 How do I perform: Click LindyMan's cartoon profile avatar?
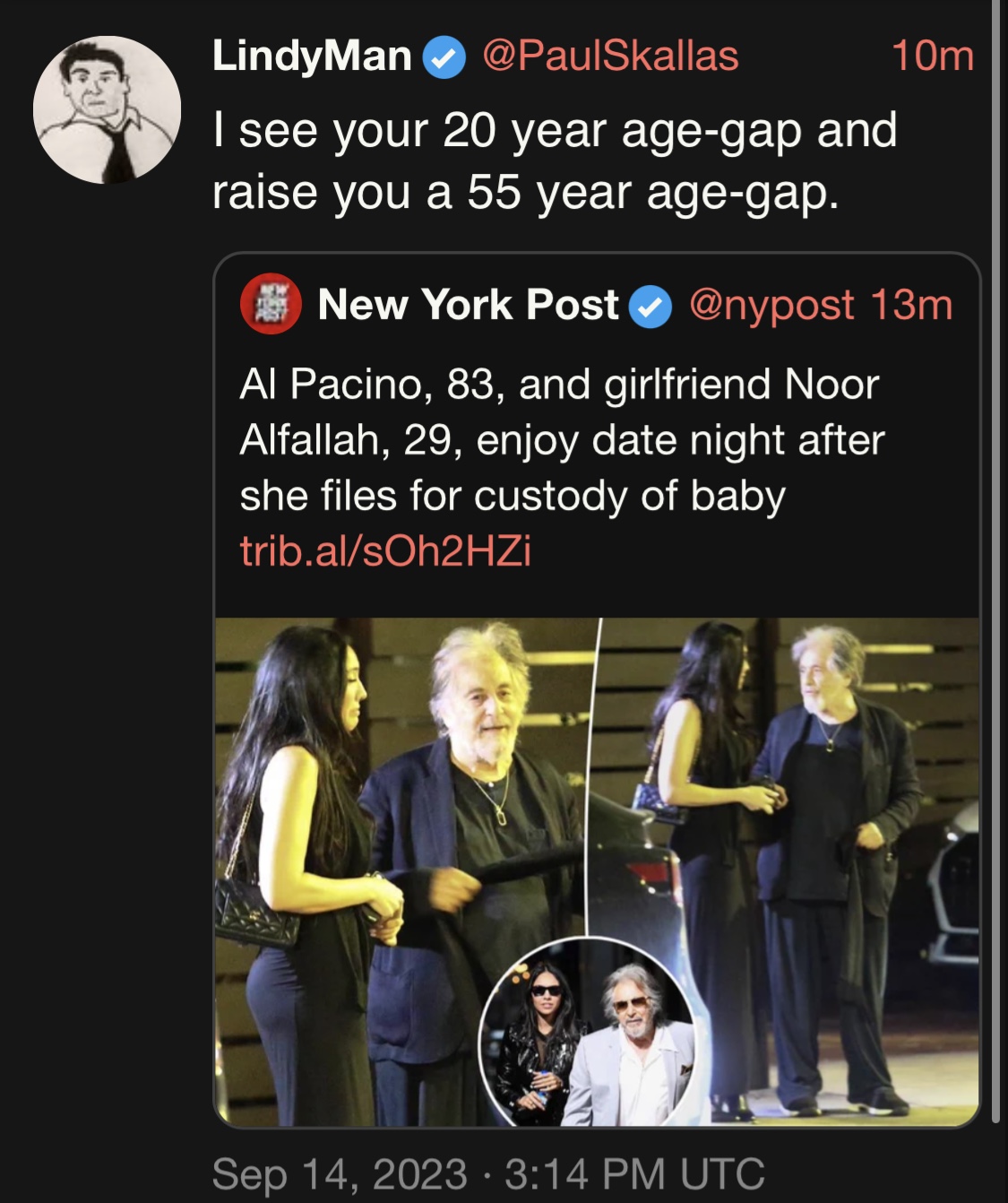pyautogui.click(x=107, y=109)
